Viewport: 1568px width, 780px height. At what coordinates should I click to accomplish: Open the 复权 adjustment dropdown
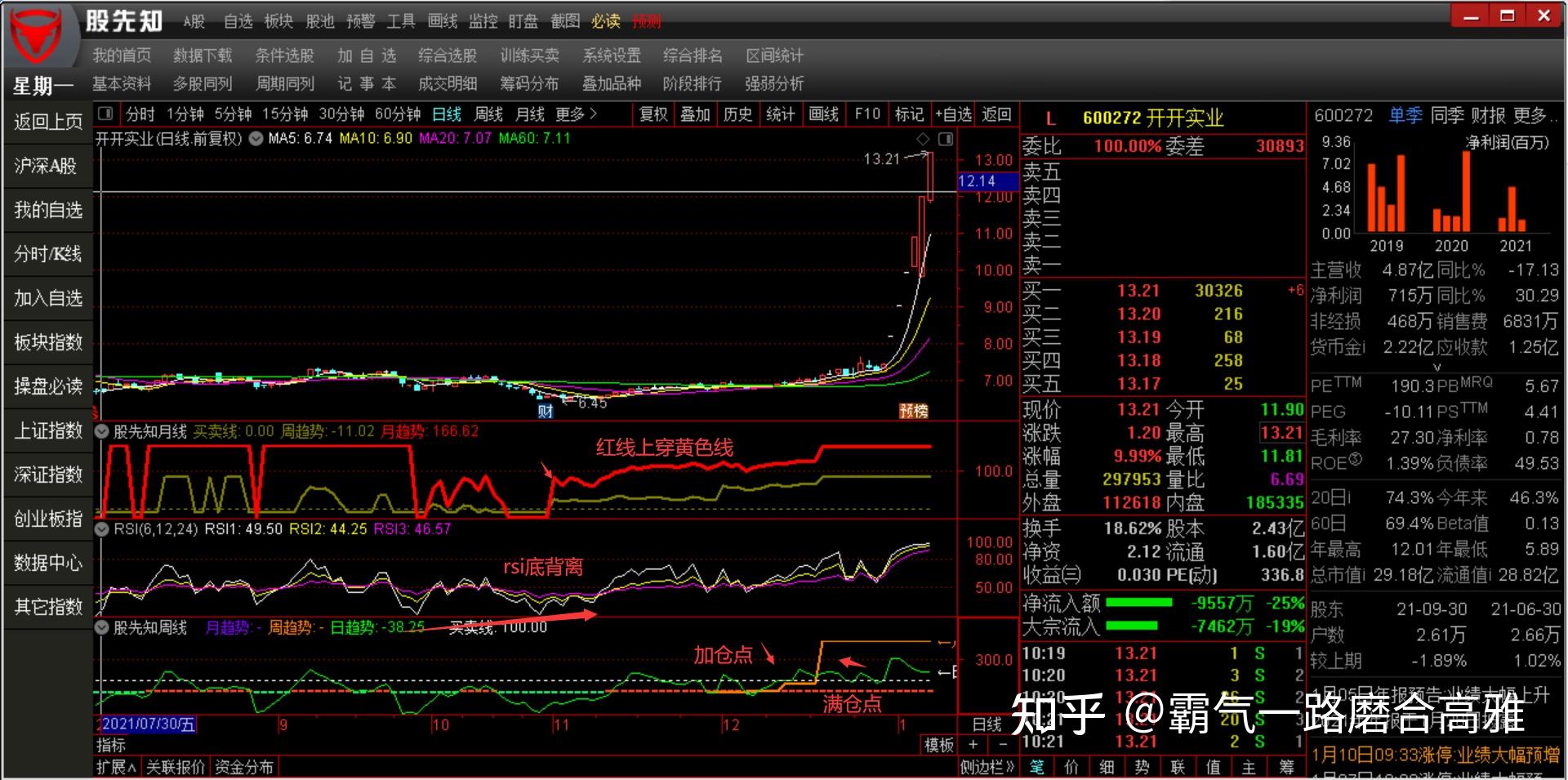653,114
